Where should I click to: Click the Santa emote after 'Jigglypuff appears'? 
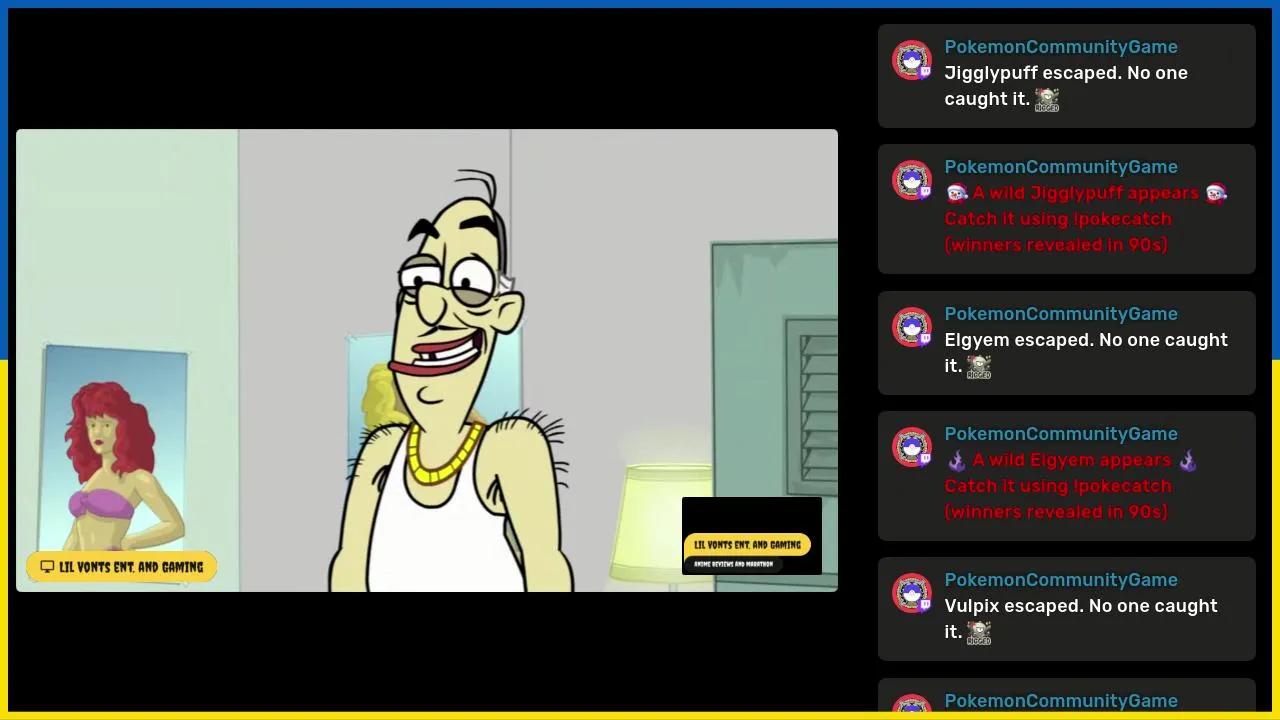pyautogui.click(x=1216, y=193)
